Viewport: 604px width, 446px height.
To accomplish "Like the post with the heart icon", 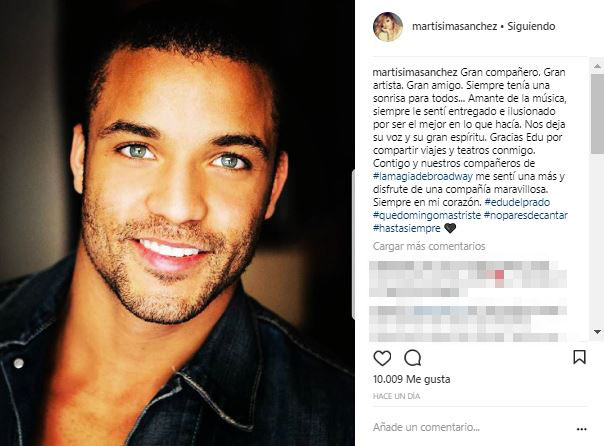I will (382, 358).
